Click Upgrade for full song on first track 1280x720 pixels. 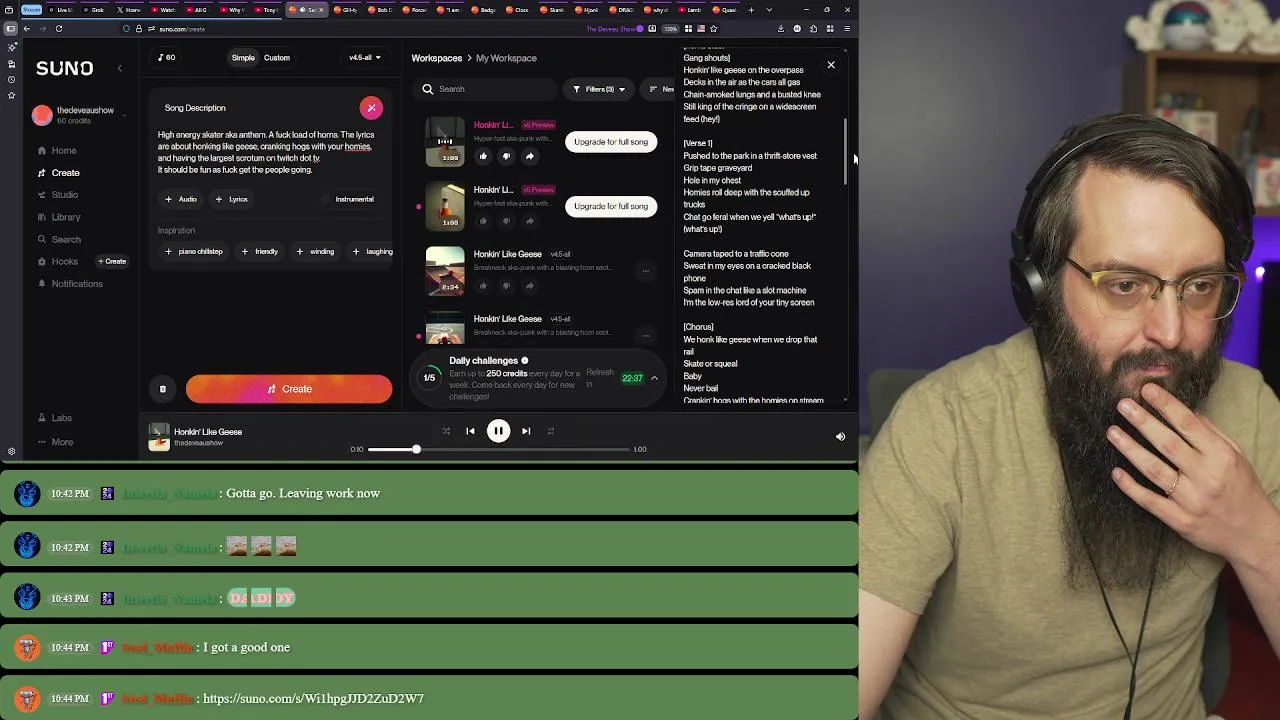pyautogui.click(x=611, y=142)
